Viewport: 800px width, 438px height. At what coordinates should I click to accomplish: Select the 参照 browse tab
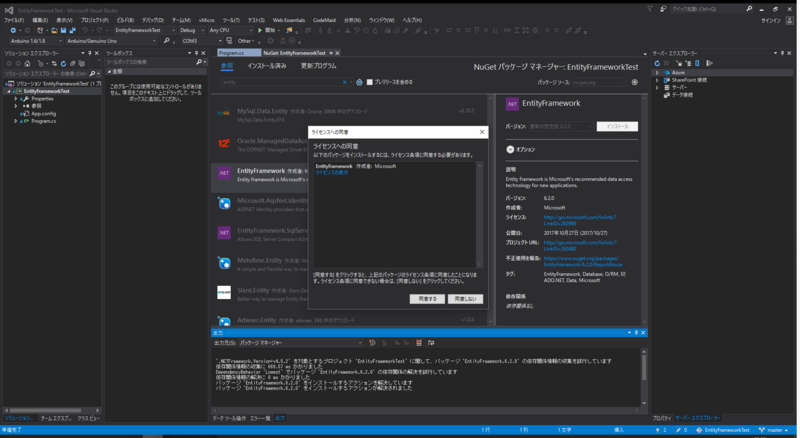pos(227,66)
